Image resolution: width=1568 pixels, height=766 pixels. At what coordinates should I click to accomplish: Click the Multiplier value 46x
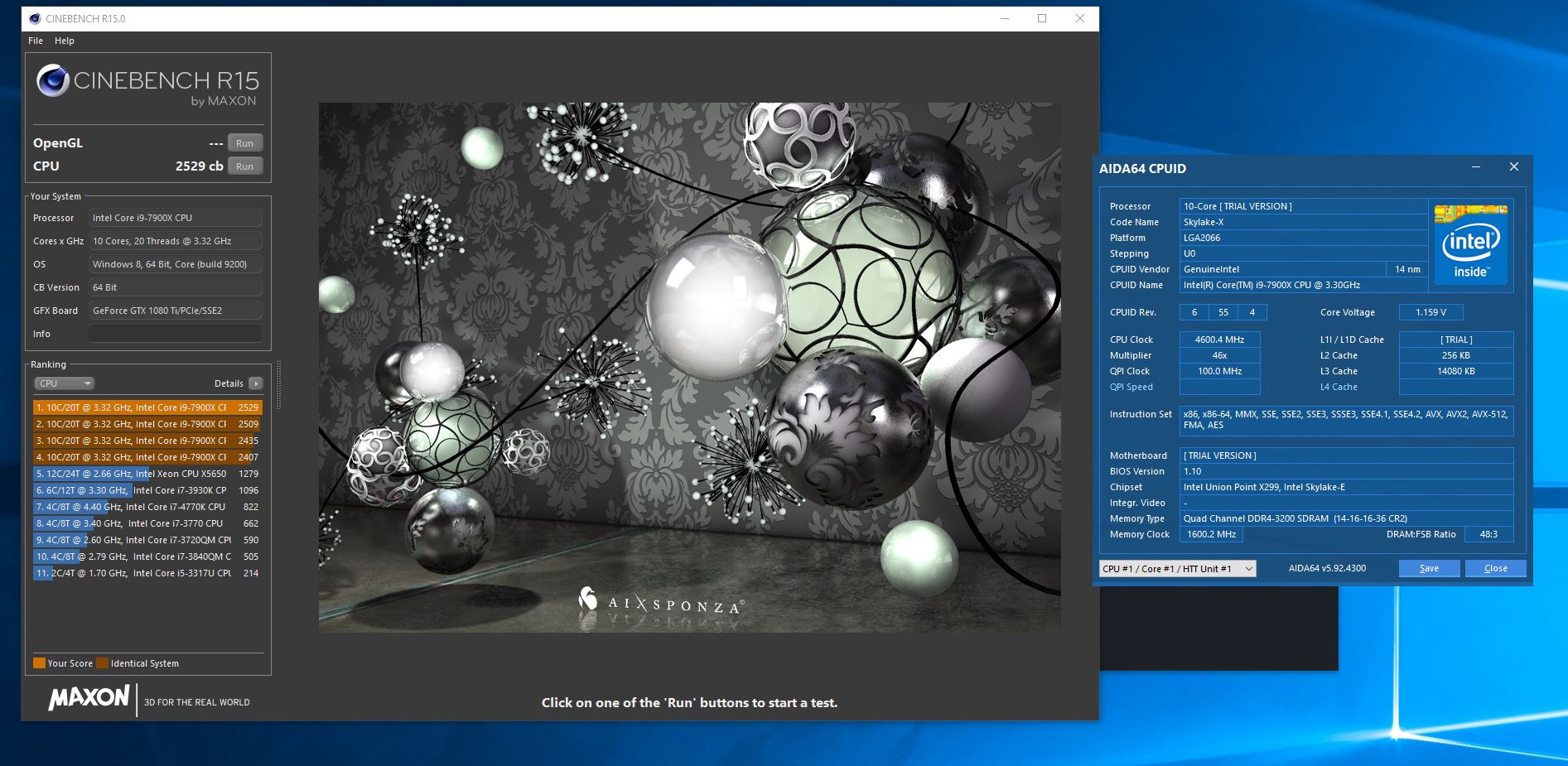click(1219, 355)
